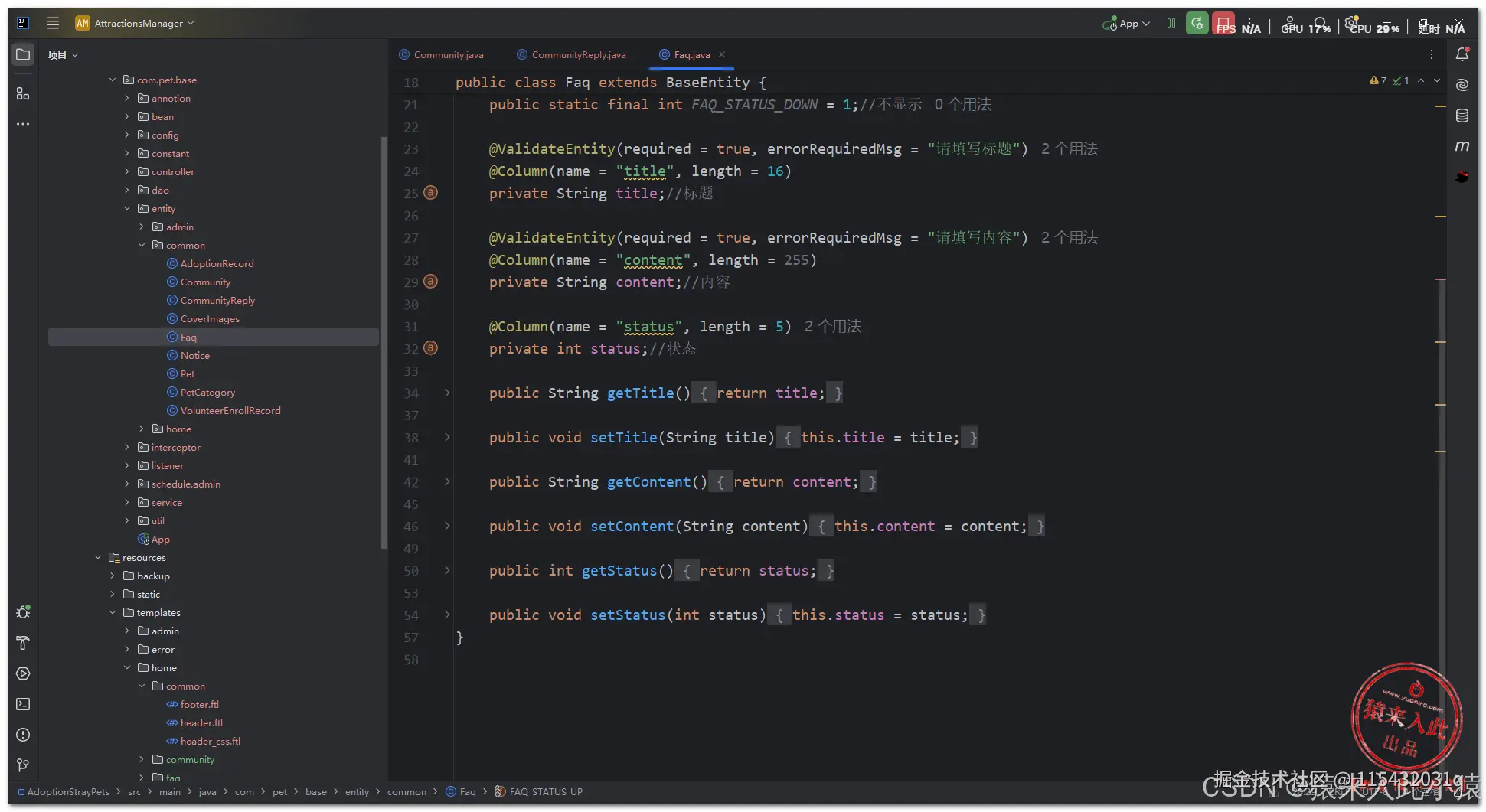Open the Project tool window folder icon
This screenshot has height=812, width=1486.
pyautogui.click(x=23, y=54)
